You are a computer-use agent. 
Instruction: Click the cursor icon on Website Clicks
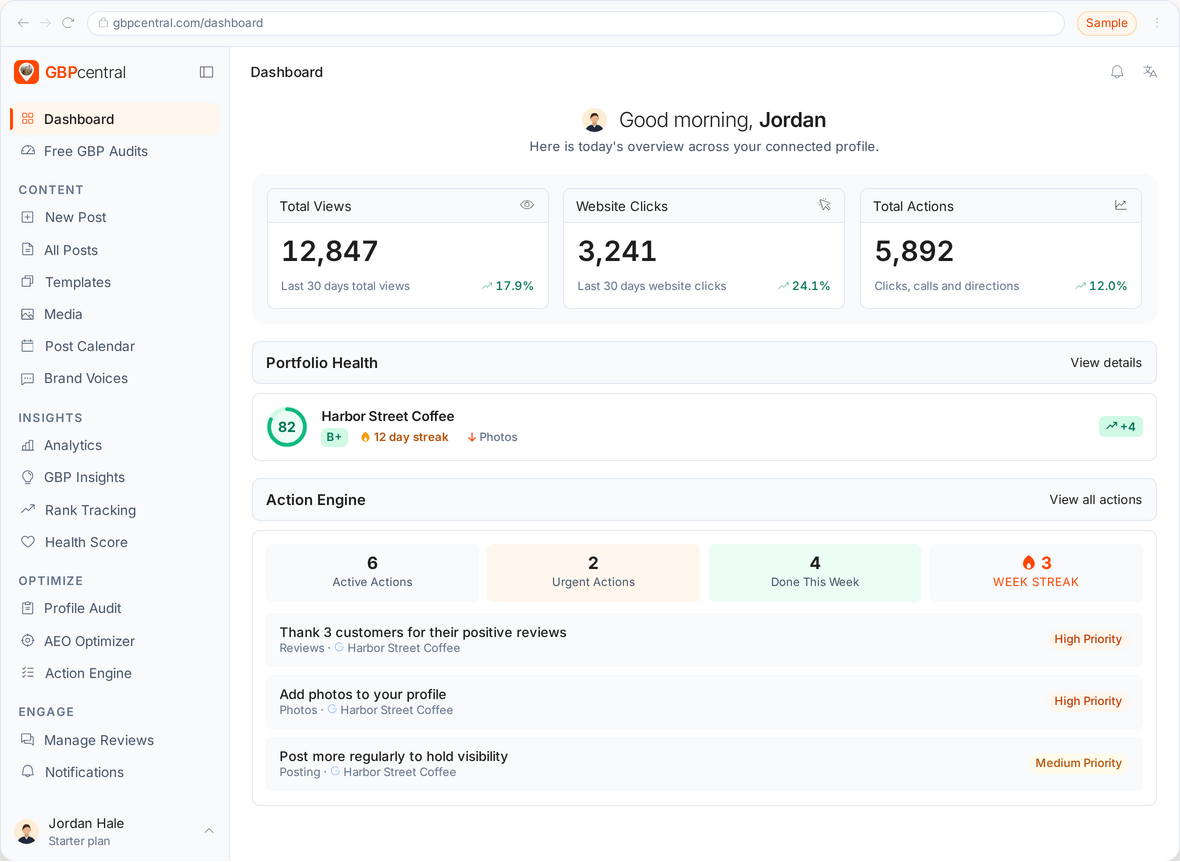pyautogui.click(x=824, y=205)
